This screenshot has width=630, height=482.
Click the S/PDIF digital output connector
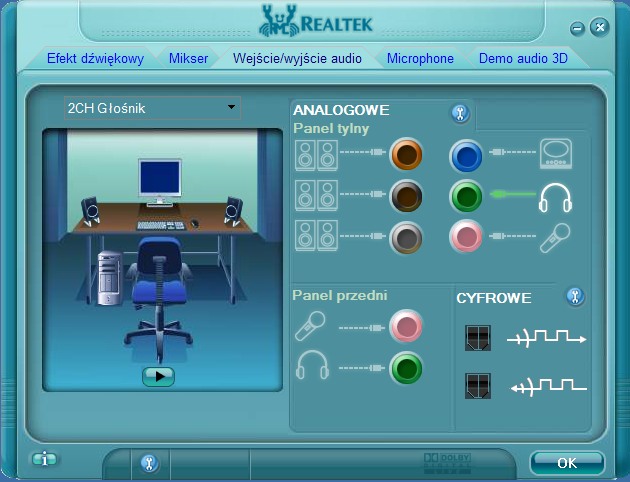478,338
